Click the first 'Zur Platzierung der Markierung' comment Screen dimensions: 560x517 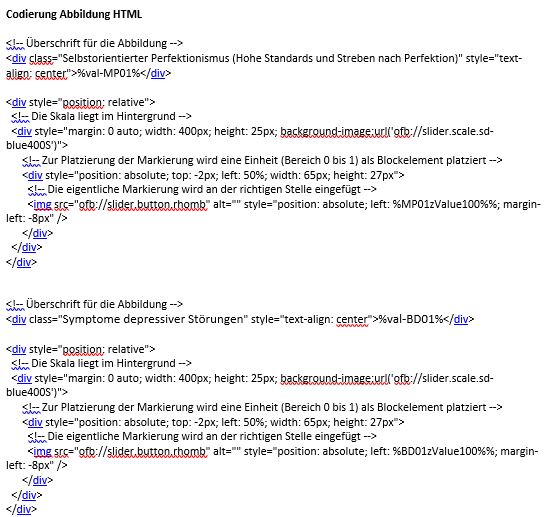point(262,160)
